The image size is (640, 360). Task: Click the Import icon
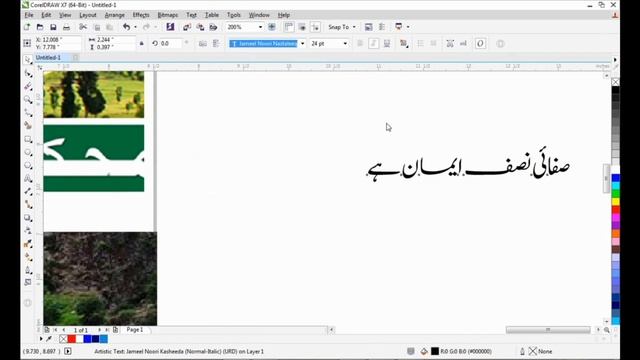pos(187,27)
